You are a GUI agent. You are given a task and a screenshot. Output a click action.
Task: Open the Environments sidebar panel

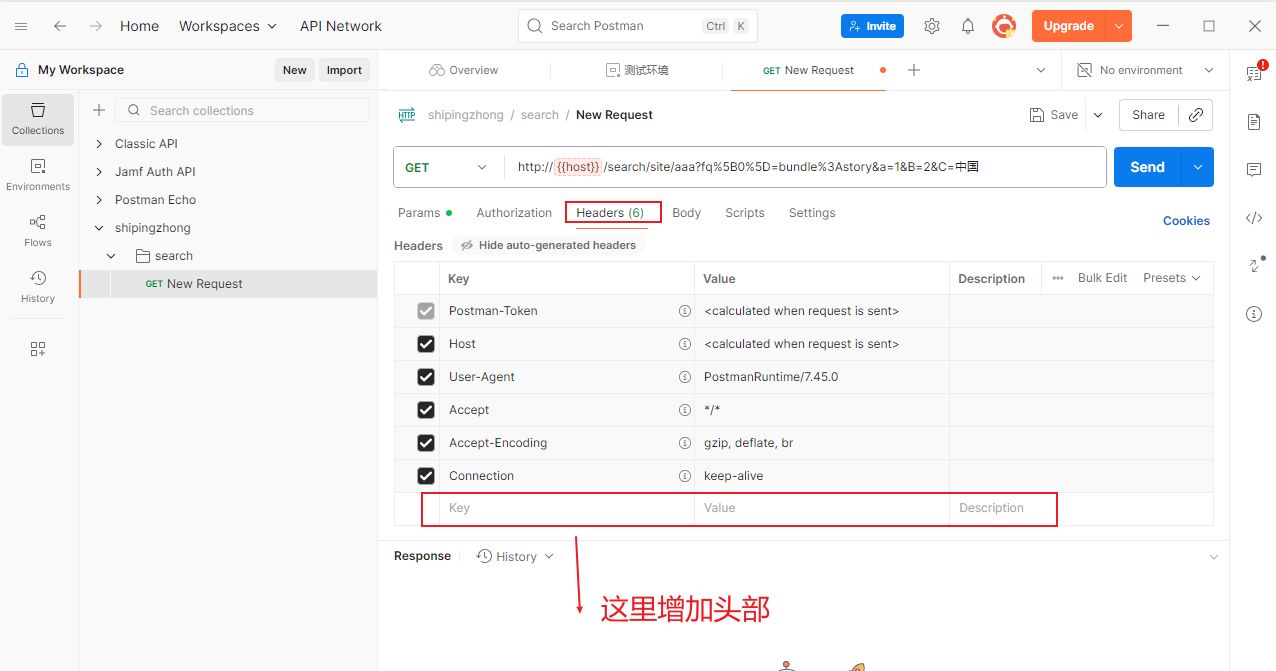[38, 174]
